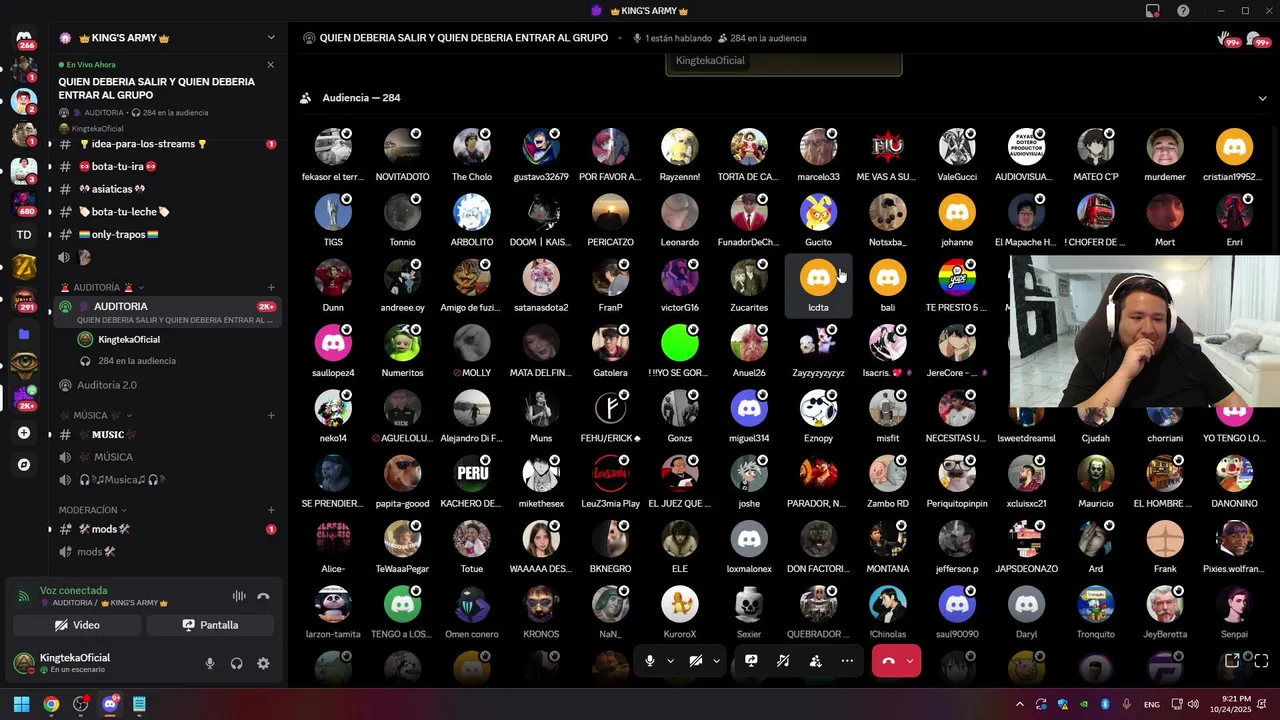The width and height of the screenshot is (1280, 720).
Task: Open the server folder icon in sidebar
Action: (24, 334)
